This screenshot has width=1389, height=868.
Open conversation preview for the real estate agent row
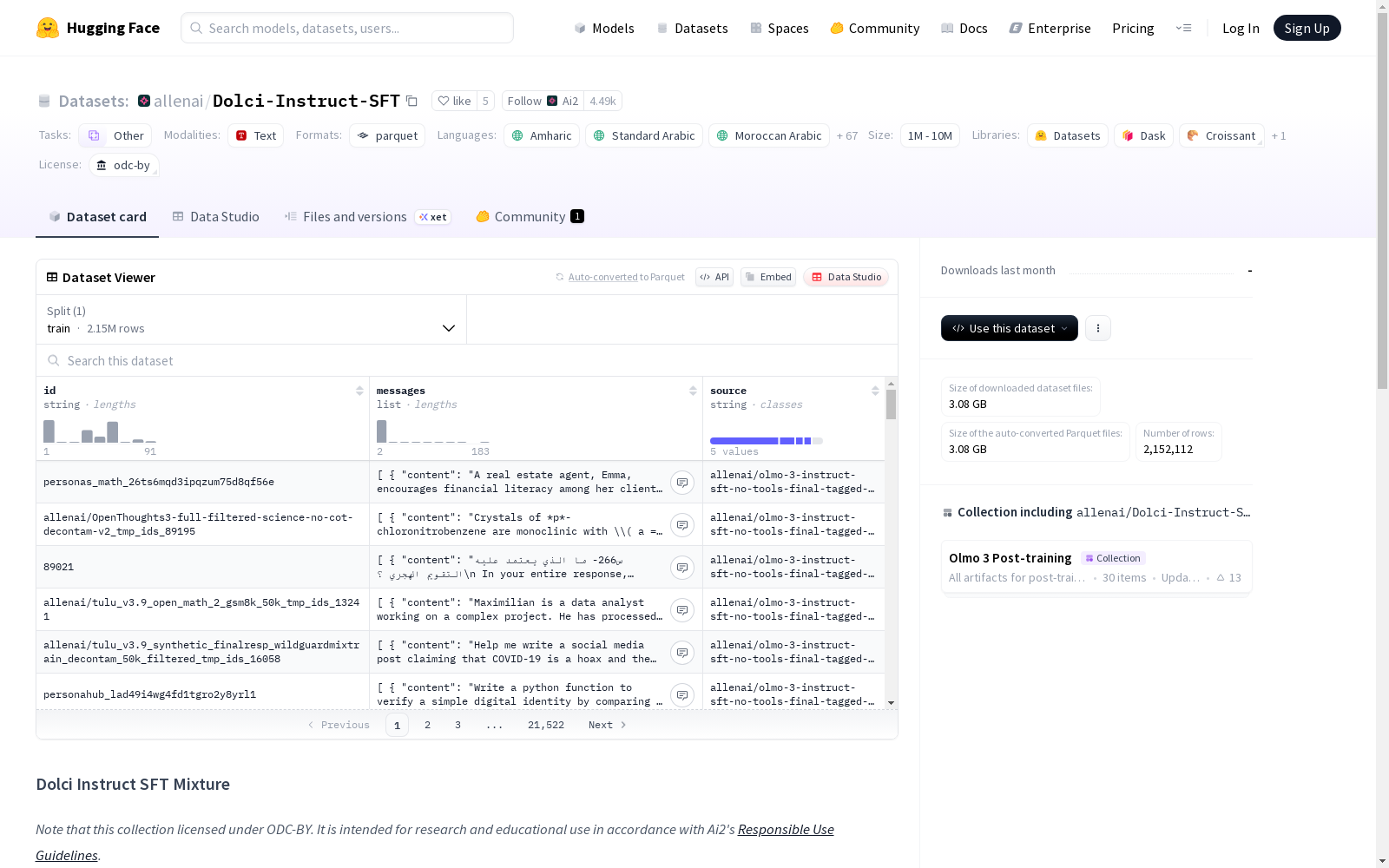(x=682, y=483)
